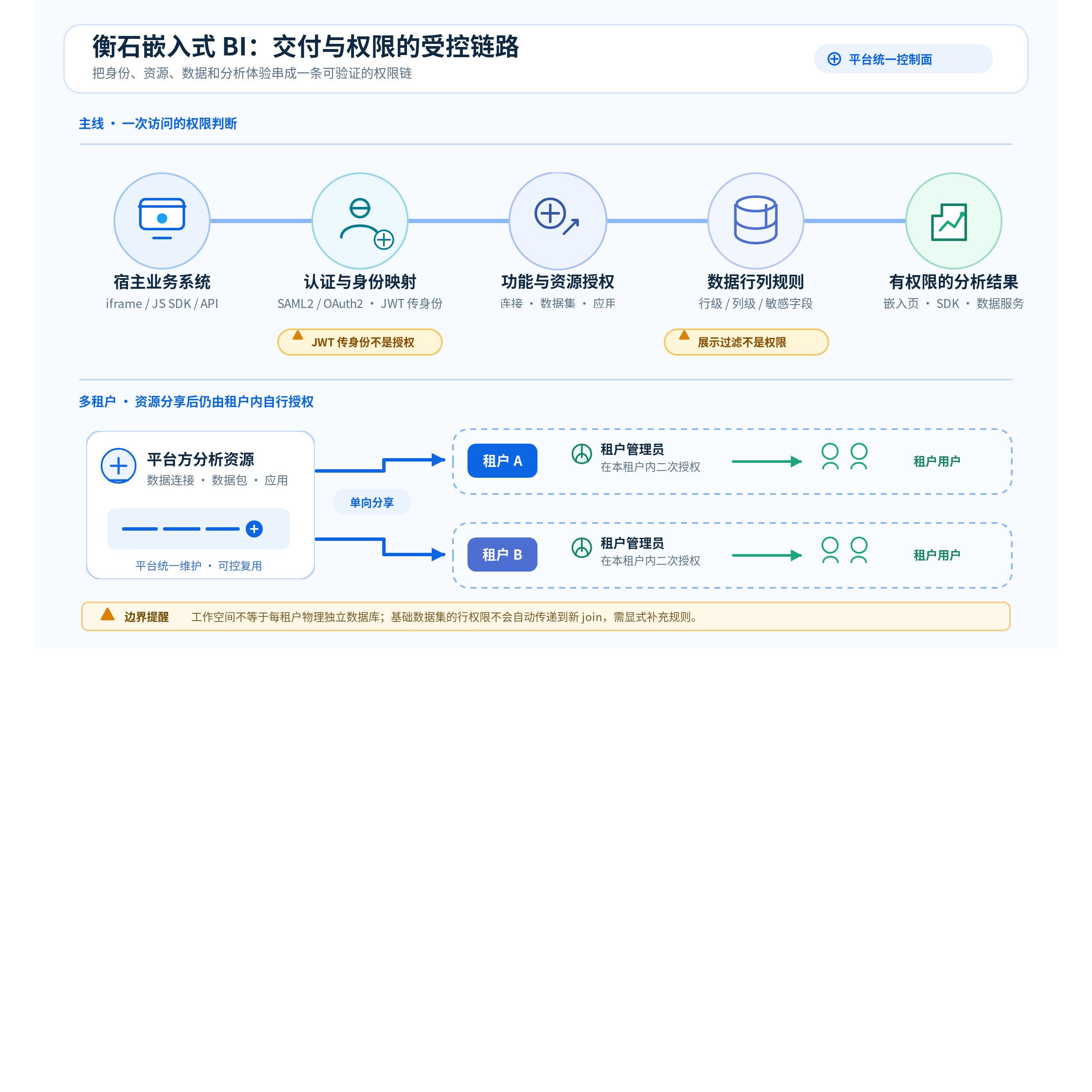Screen dimensions: 1092x1092
Task: Click the 功能与资源授权 plus-arrow icon
Action: [x=557, y=216]
